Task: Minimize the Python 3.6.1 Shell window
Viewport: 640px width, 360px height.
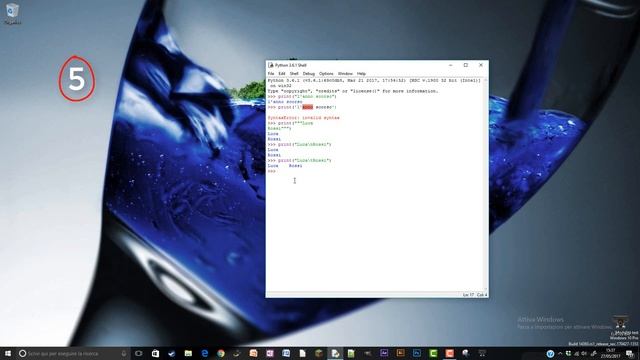Action: (x=451, y=65)
